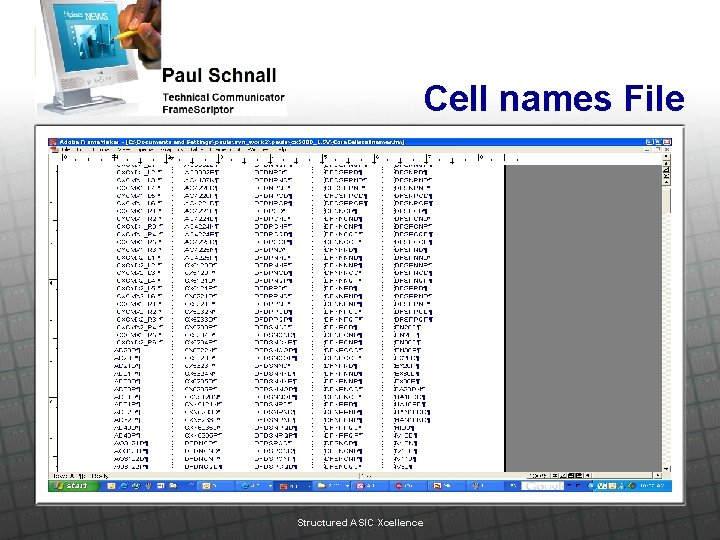Open the Internet Explorer group taskbar button
The width and height of the screenshot is (720, 540).
pyautogui.click(x=255, y=486)
